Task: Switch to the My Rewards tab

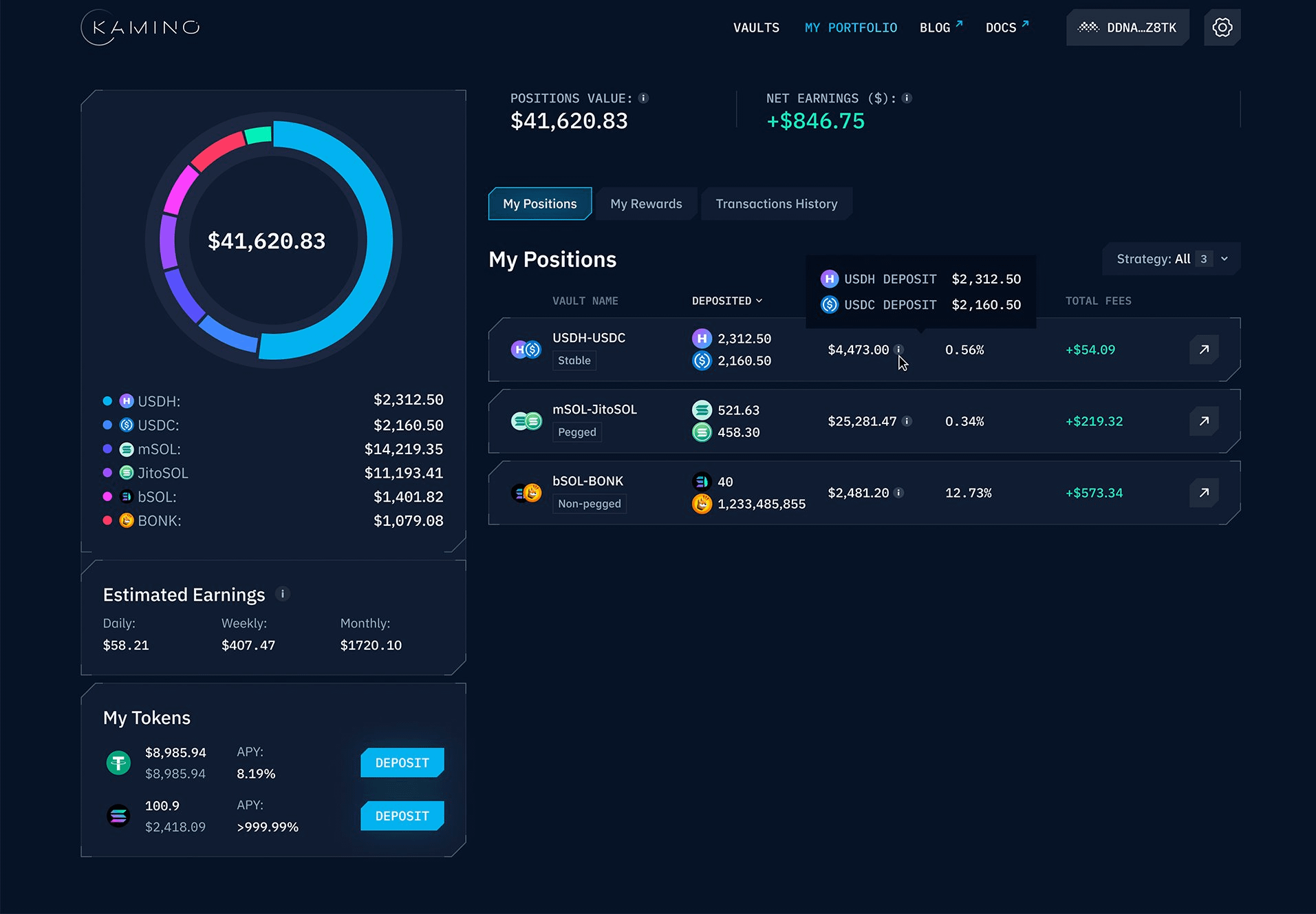Action: (646, 204)
